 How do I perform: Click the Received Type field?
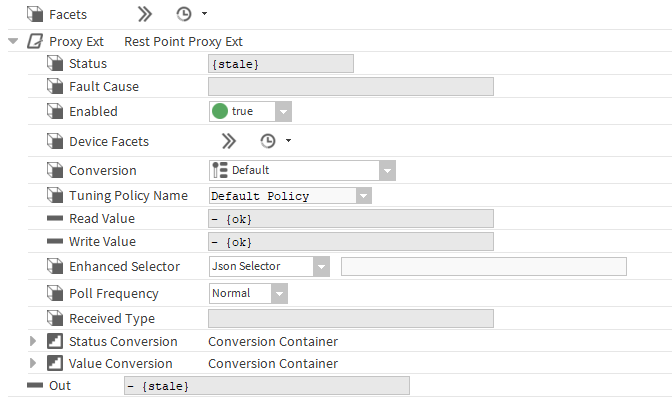click(x=350, y=319)
